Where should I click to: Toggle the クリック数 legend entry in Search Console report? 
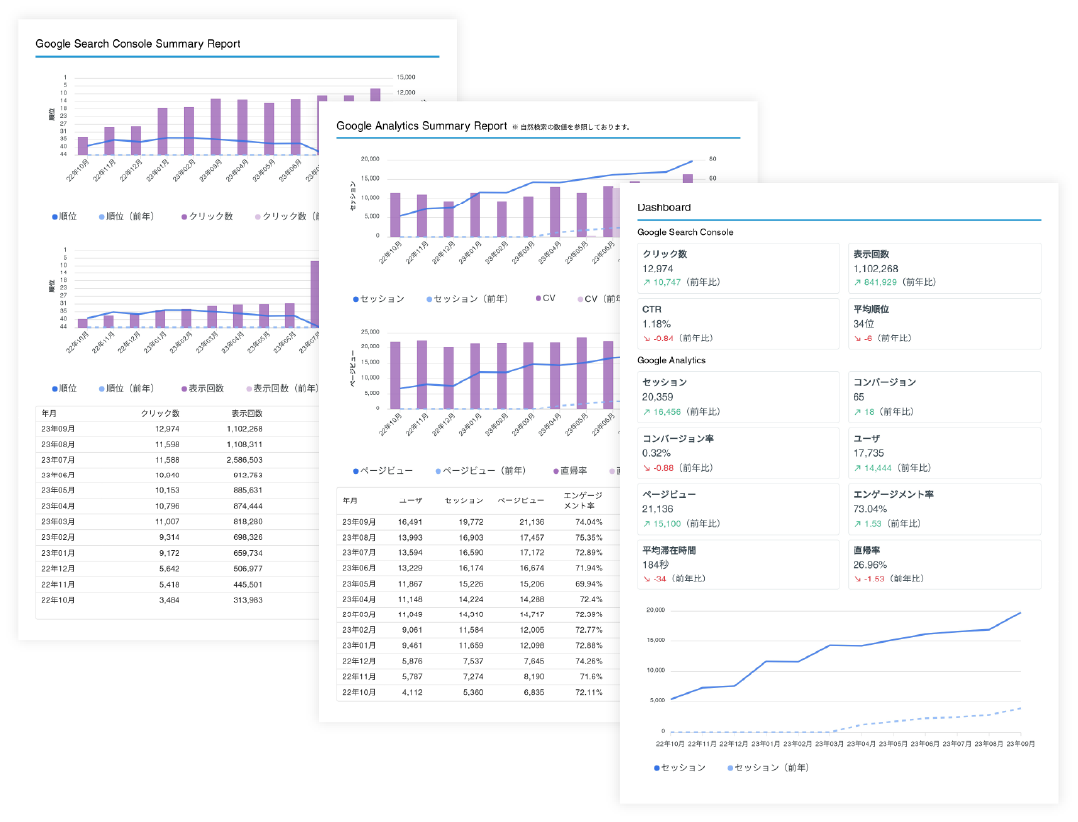(207, 216)
